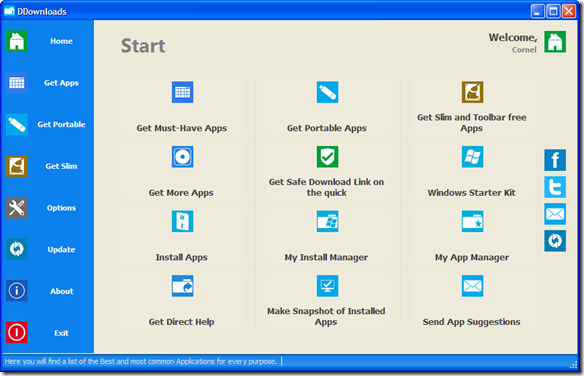
Task: Click the resize grip in status bar corner
Action: pos(574,366)
